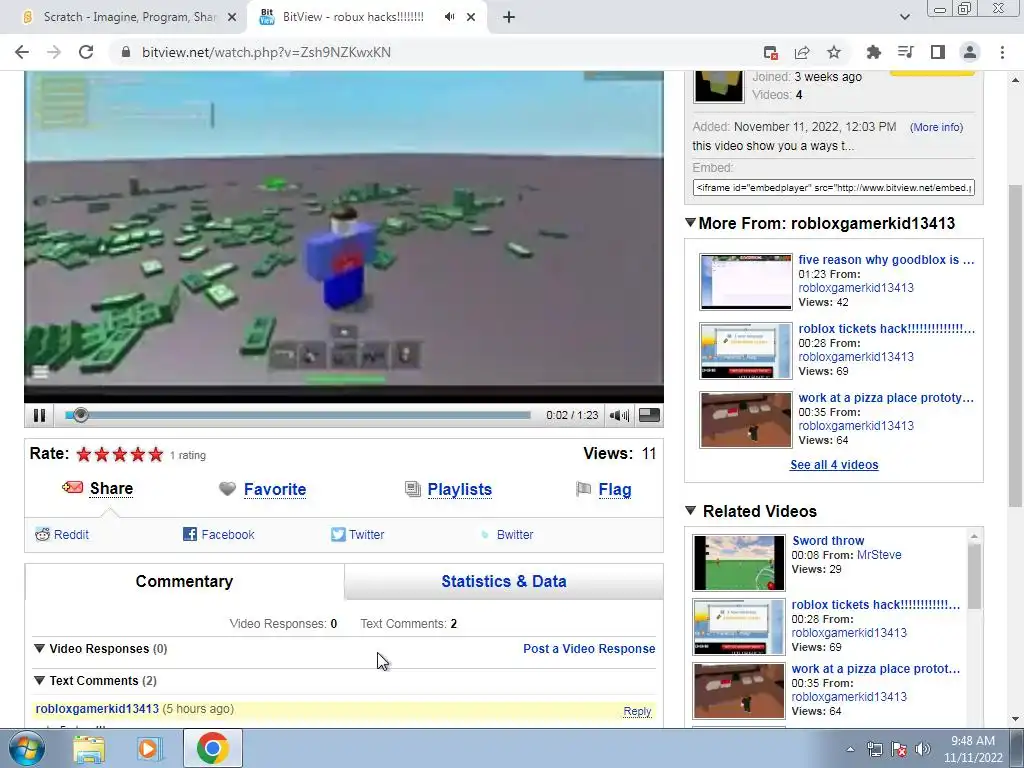Viewport: 1024px width, 768px height.
Task: Click the embed code input field
Action: [834, 187]
